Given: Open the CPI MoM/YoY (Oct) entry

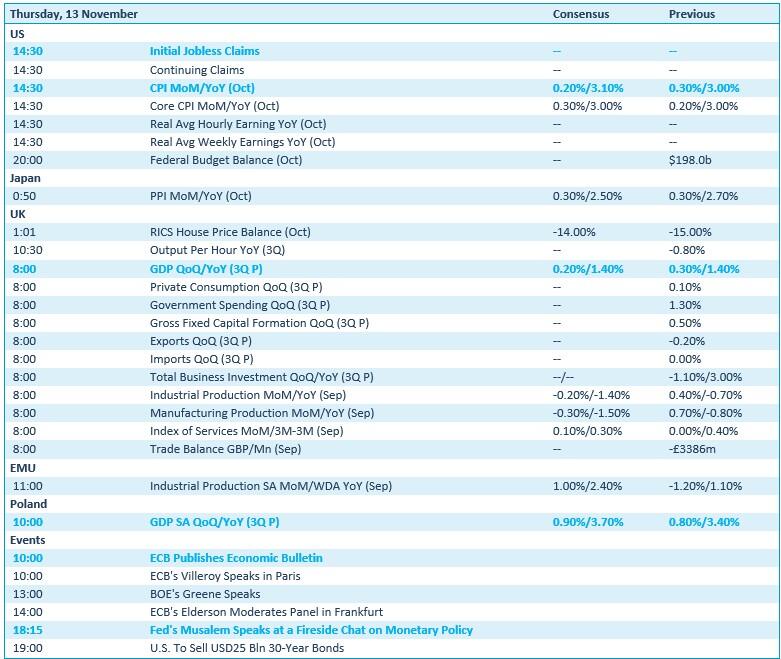Looking at the screenshot, I should [202, 88].
